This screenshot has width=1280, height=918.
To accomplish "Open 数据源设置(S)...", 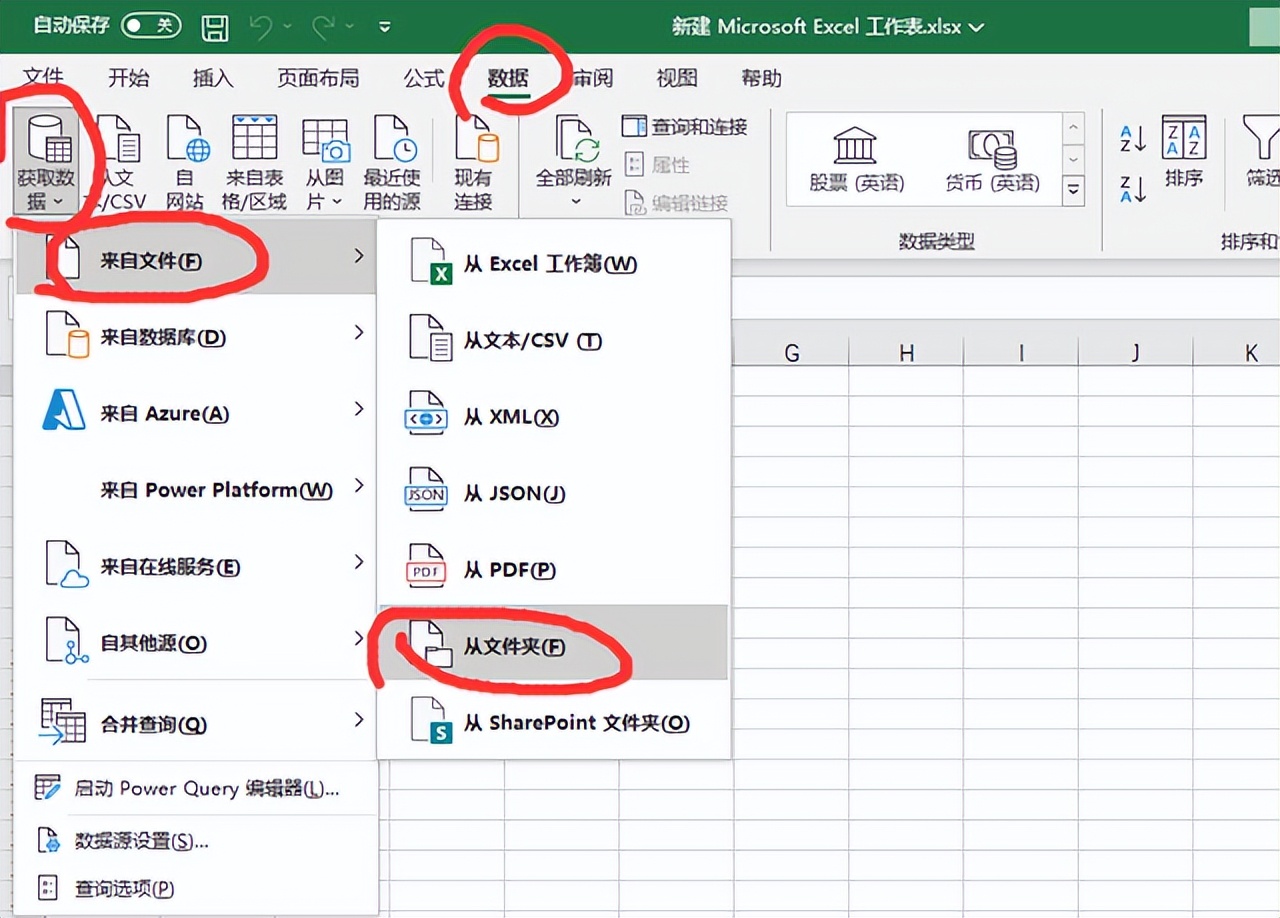I will pos(196,840).
